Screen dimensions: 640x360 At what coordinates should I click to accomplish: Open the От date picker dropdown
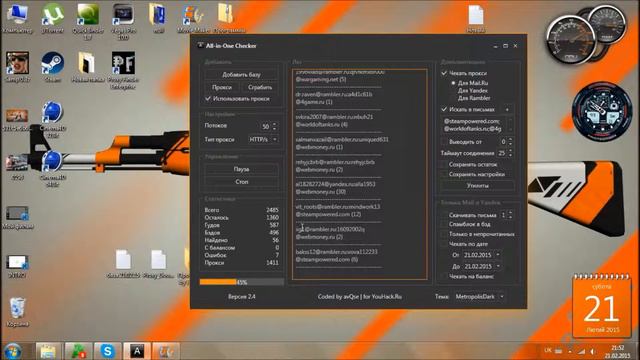pyautogui.click(x=498, y=255)
